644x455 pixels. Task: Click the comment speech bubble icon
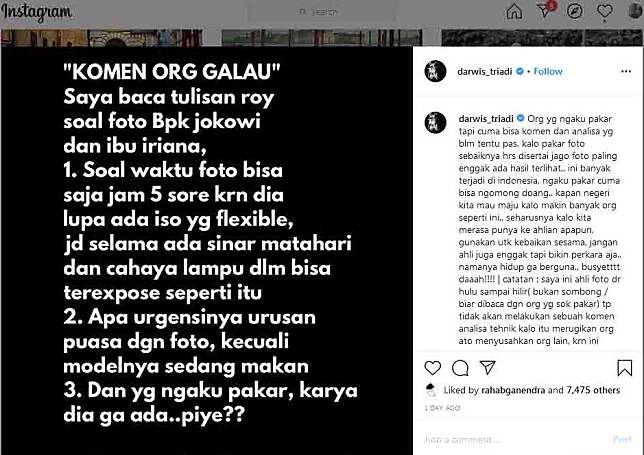point(460,368)
